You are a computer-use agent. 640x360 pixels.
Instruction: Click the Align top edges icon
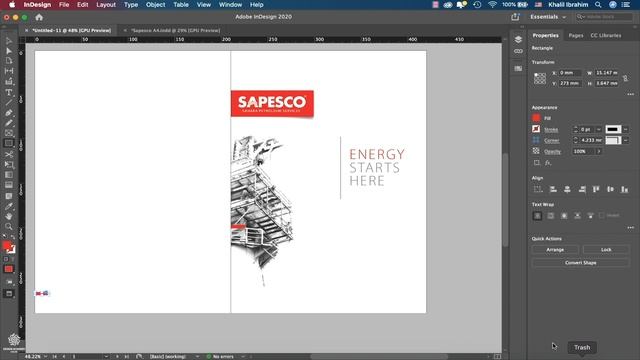click(x=596, y=189)
